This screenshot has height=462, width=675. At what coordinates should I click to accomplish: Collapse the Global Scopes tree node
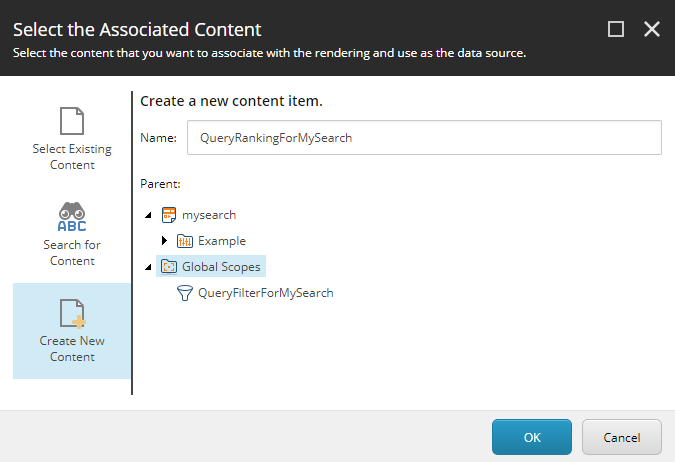tap(148, 267)
